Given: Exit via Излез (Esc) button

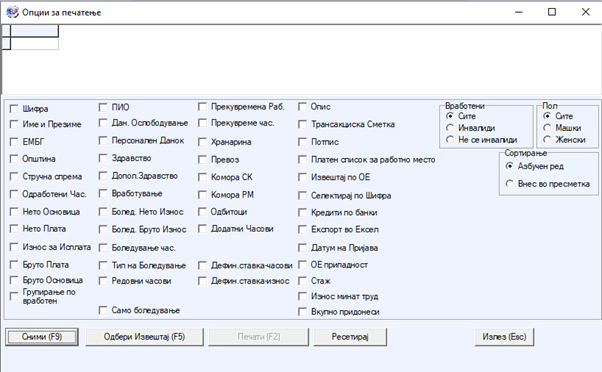Looking at the screenshot, I should click(x=504, y=337).
